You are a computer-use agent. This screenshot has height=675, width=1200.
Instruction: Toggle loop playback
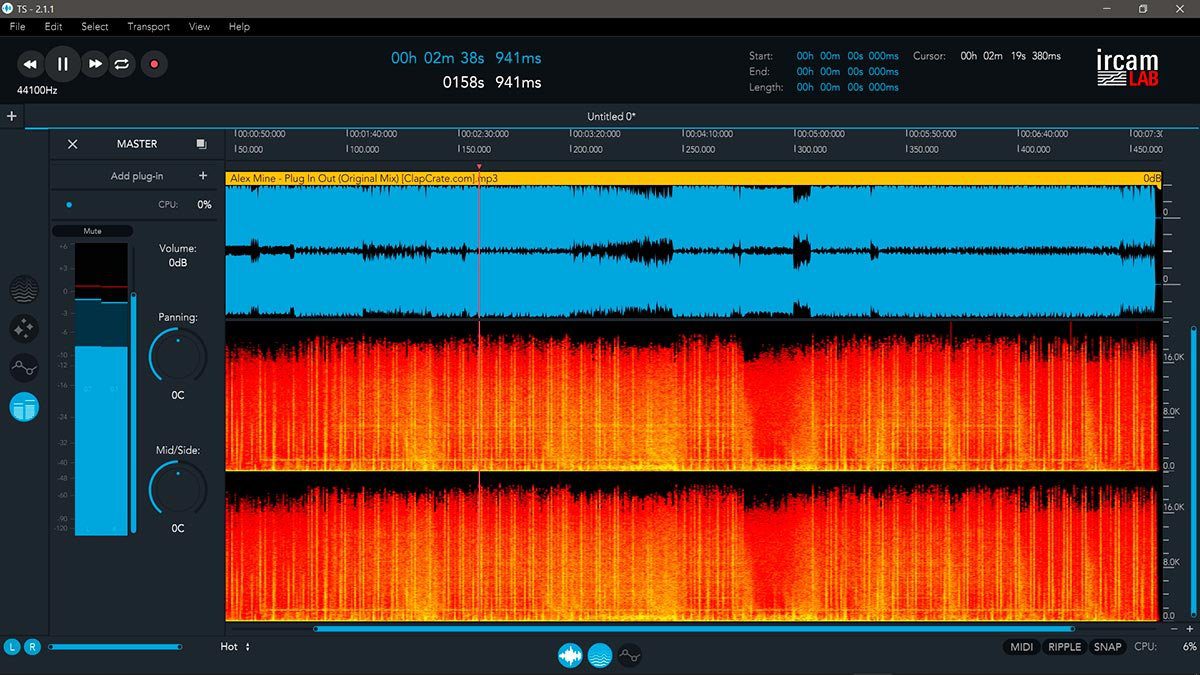tap(121, 64)
